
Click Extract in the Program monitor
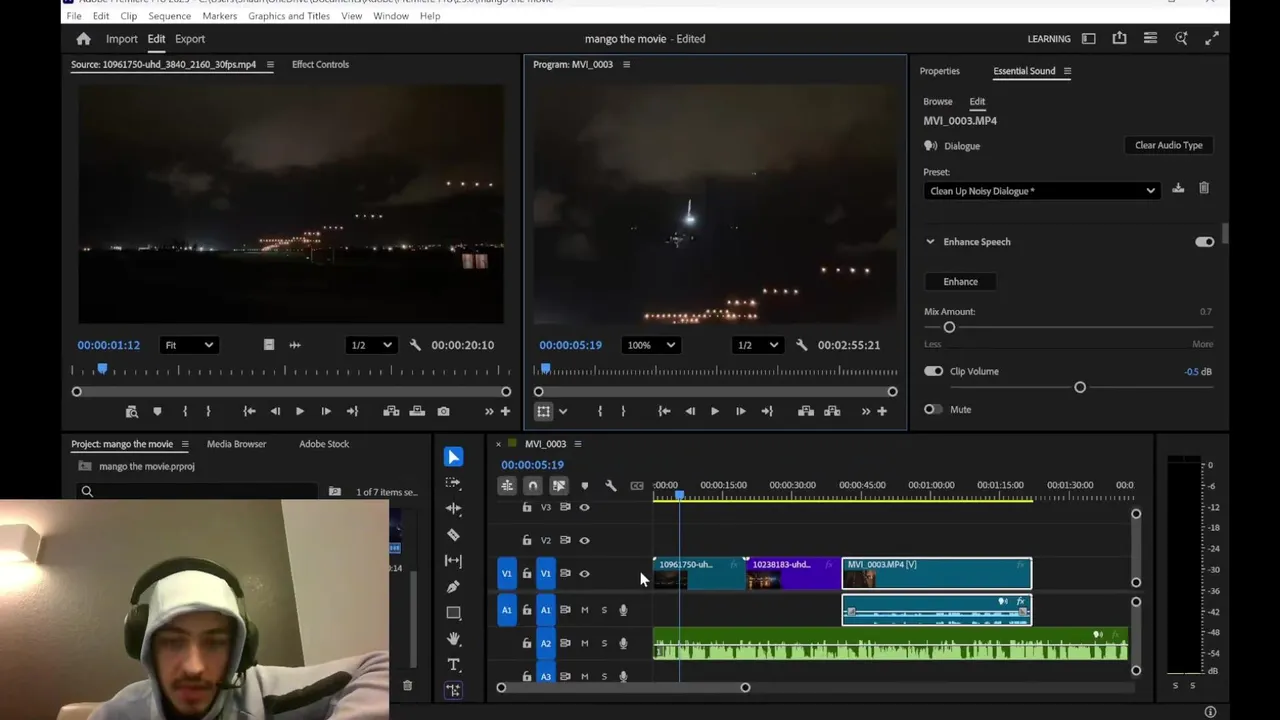[832, 411]
